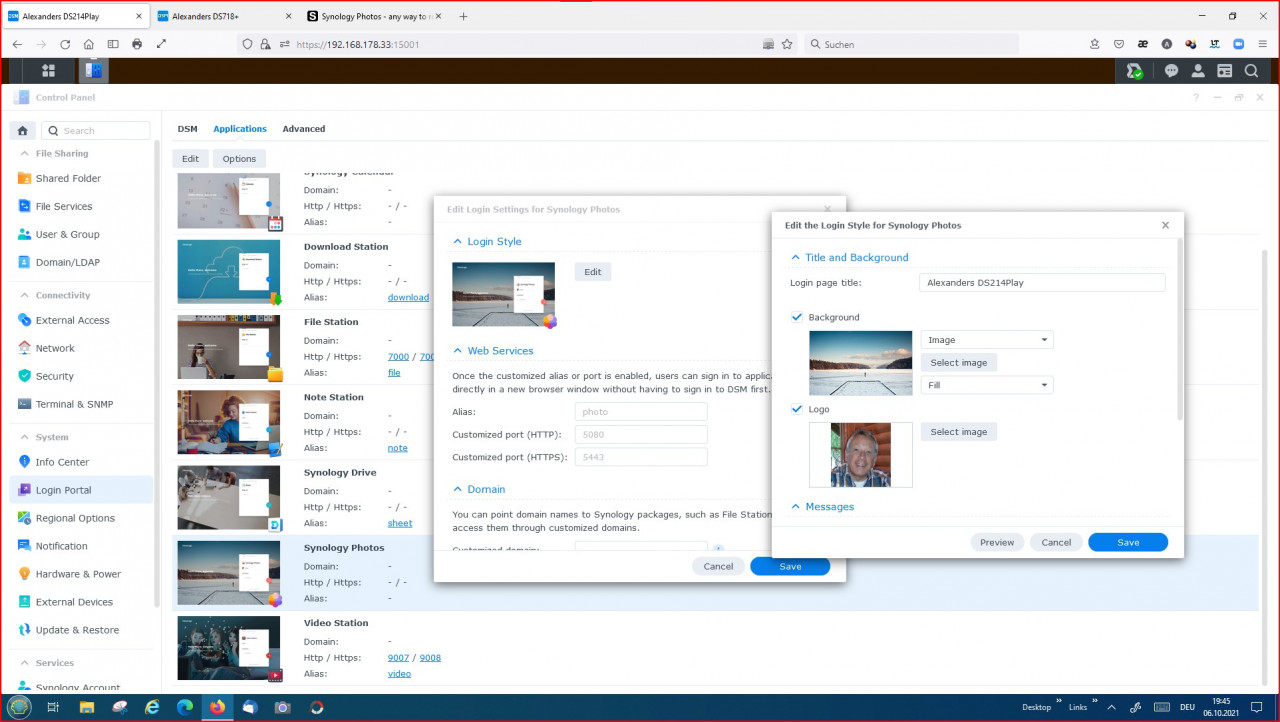Open the Main Menu grid icon

pyautogui.click(x=47, y=70)
